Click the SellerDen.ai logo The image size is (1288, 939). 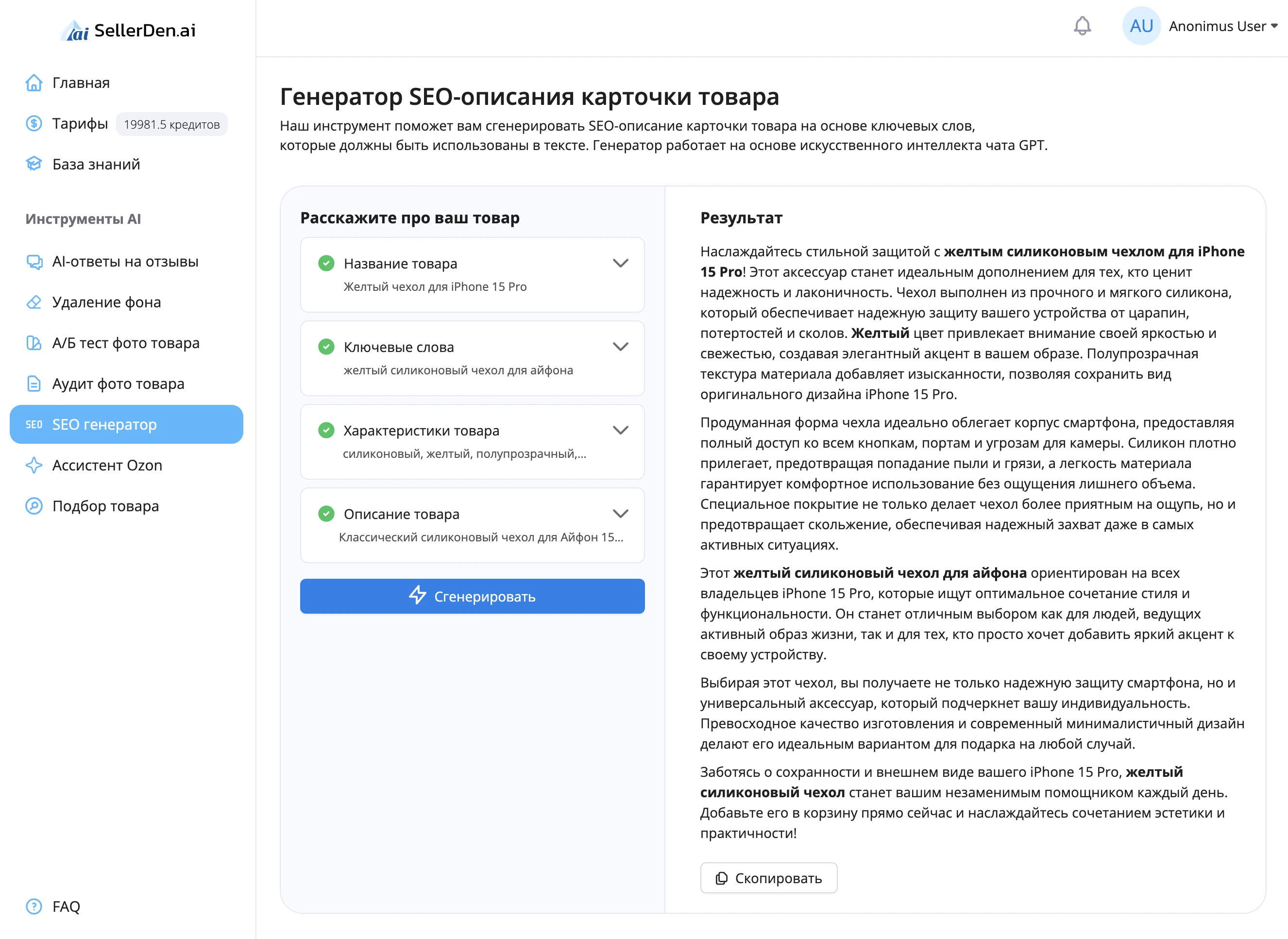[128, 30]
